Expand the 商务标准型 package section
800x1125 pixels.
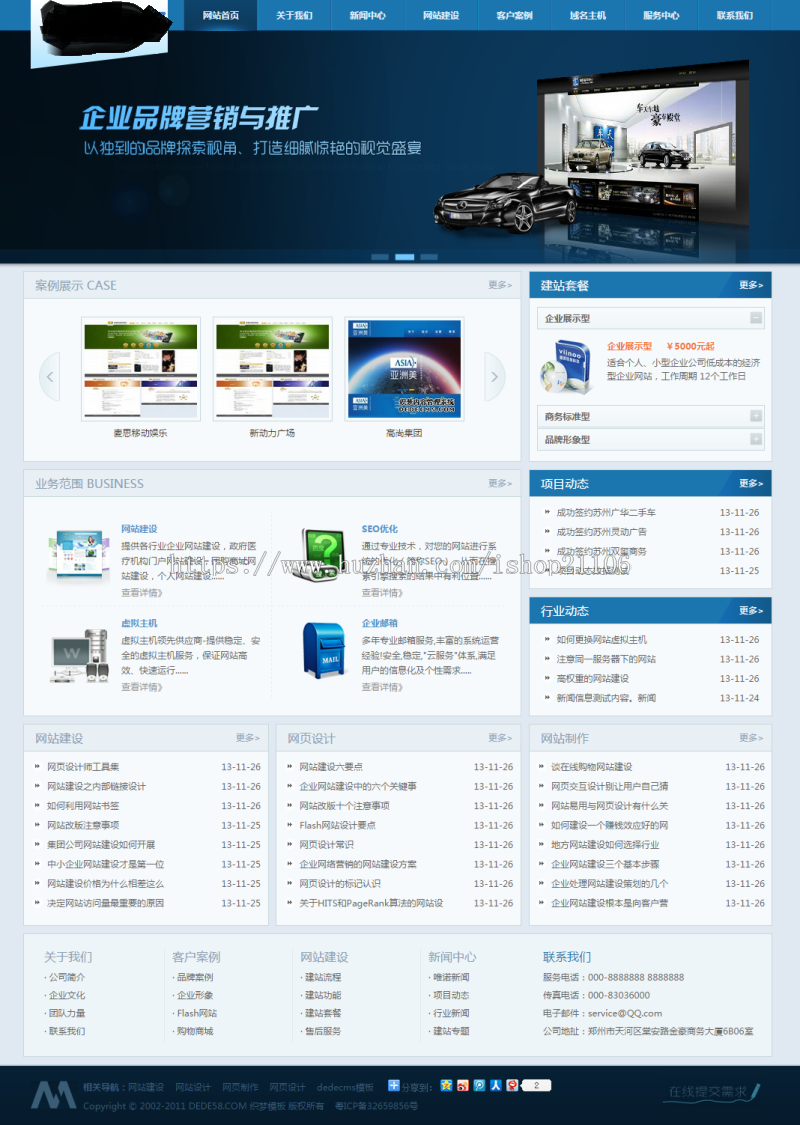click(x=756, y=416)
